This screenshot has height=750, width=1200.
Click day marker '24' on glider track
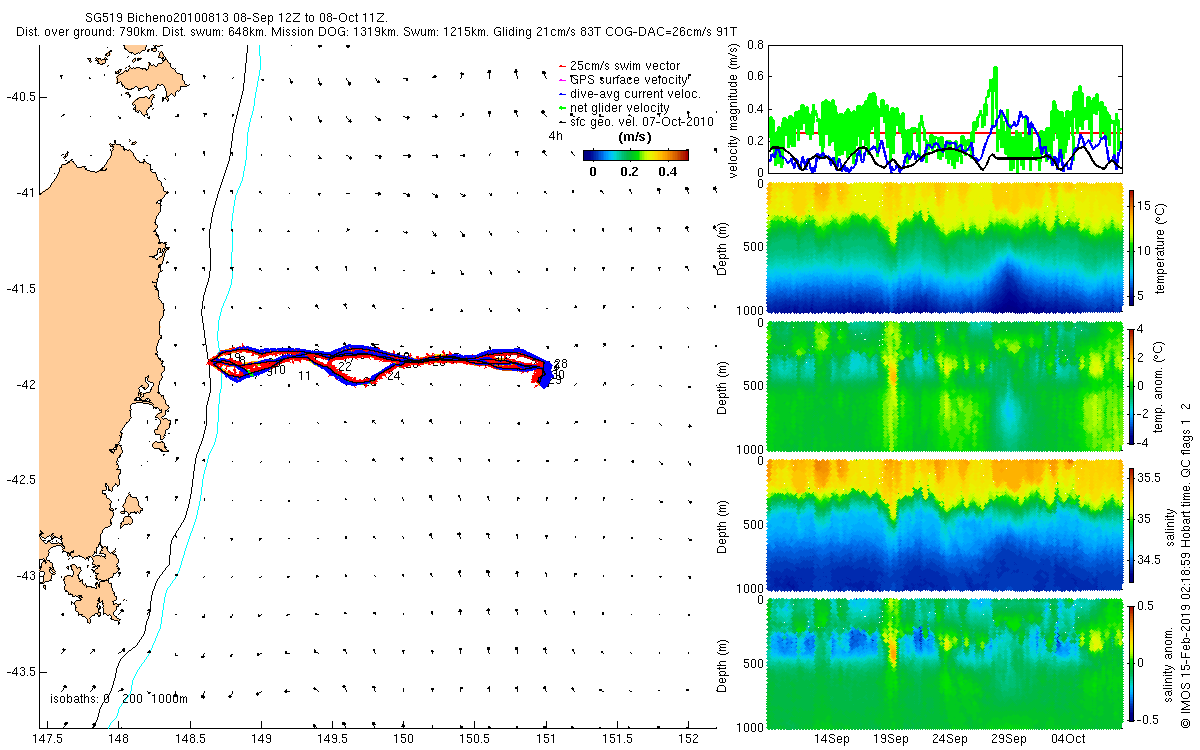[393, 376]
